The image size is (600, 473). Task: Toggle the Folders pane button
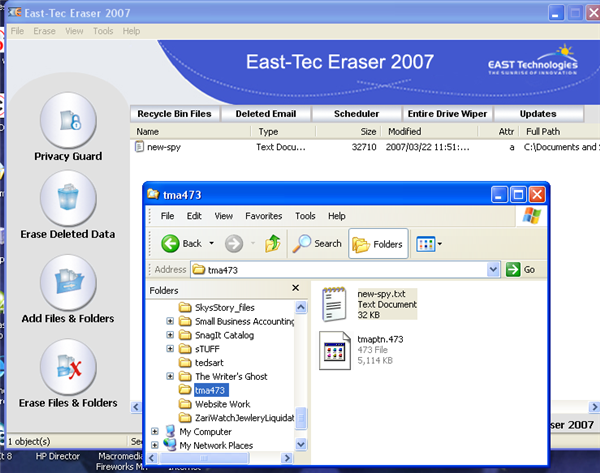pyautogui.click(x=378, y=243)
